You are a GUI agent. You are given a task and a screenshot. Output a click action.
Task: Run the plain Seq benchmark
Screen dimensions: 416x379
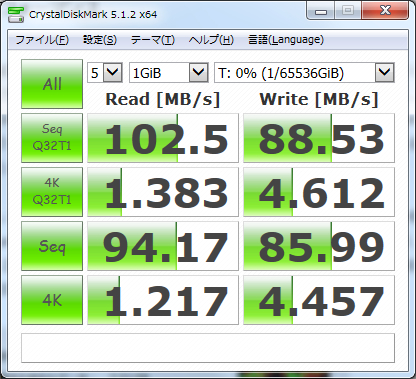pos(52,246)
